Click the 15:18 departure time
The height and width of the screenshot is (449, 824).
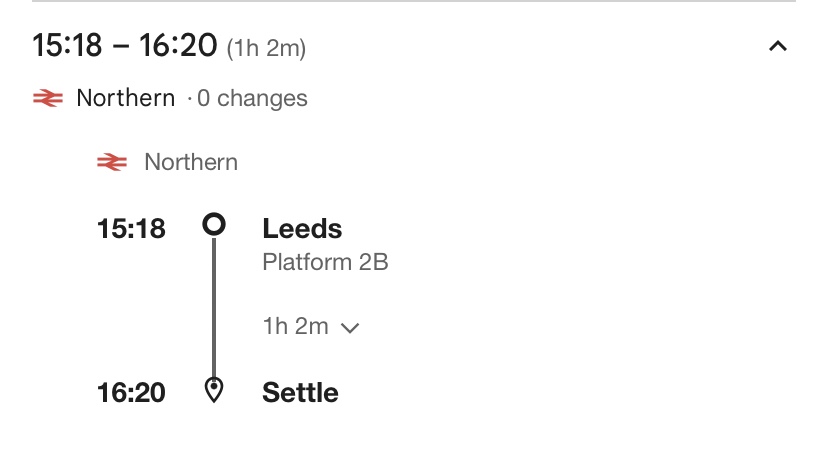click(x=131, y=229)
